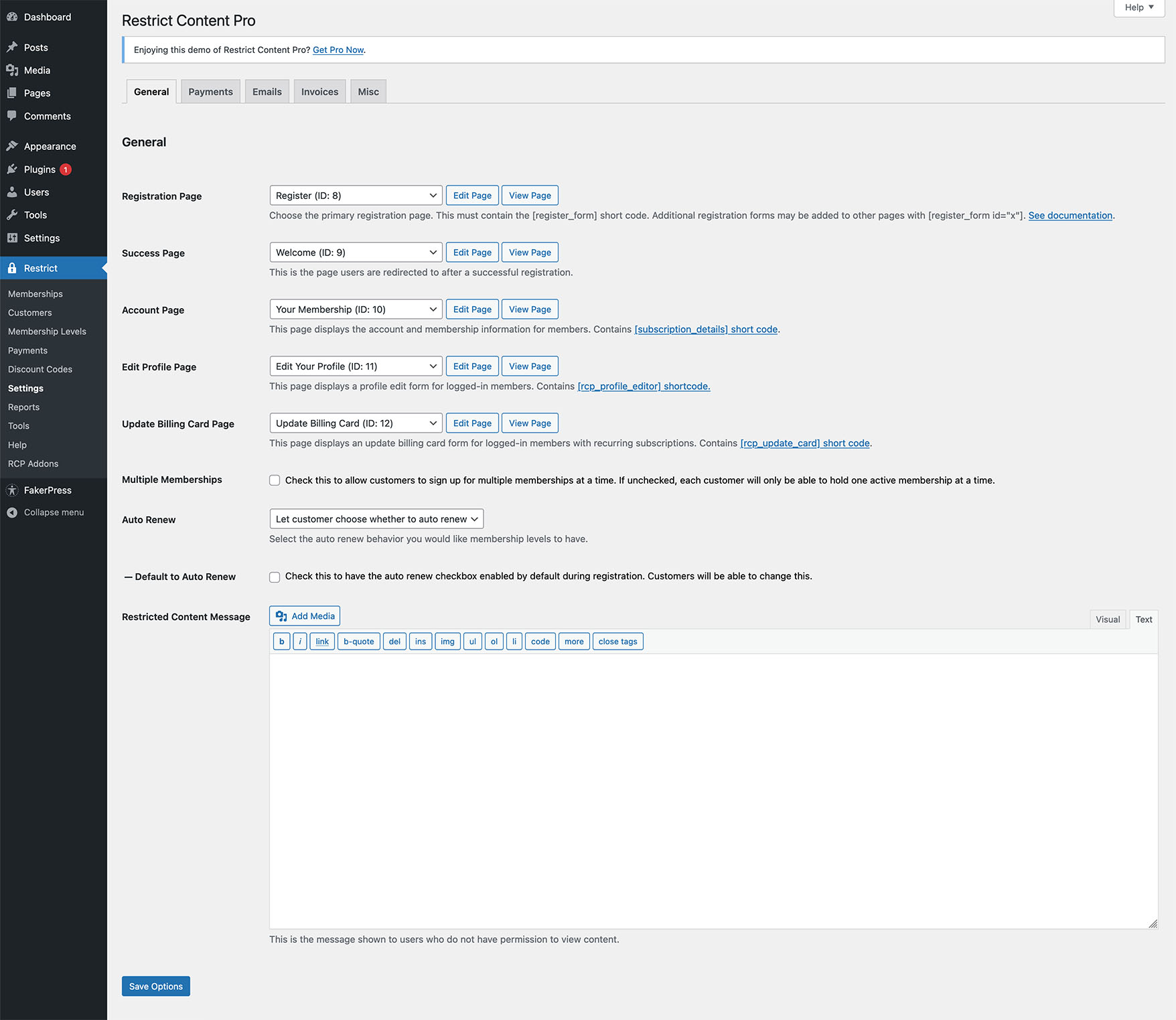
Task: Open the Success Page dropdown
Action: [x=356, y=252]
